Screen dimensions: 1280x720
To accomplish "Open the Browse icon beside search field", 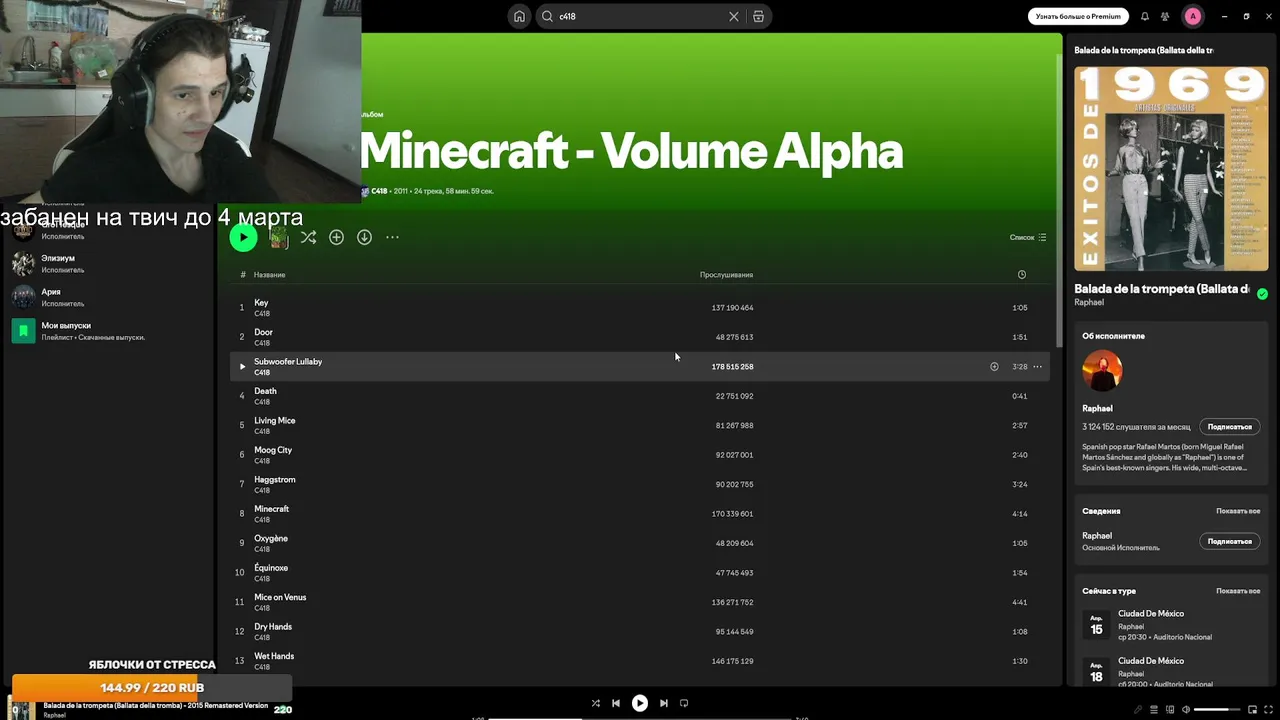I will click(x=758, y=16).
